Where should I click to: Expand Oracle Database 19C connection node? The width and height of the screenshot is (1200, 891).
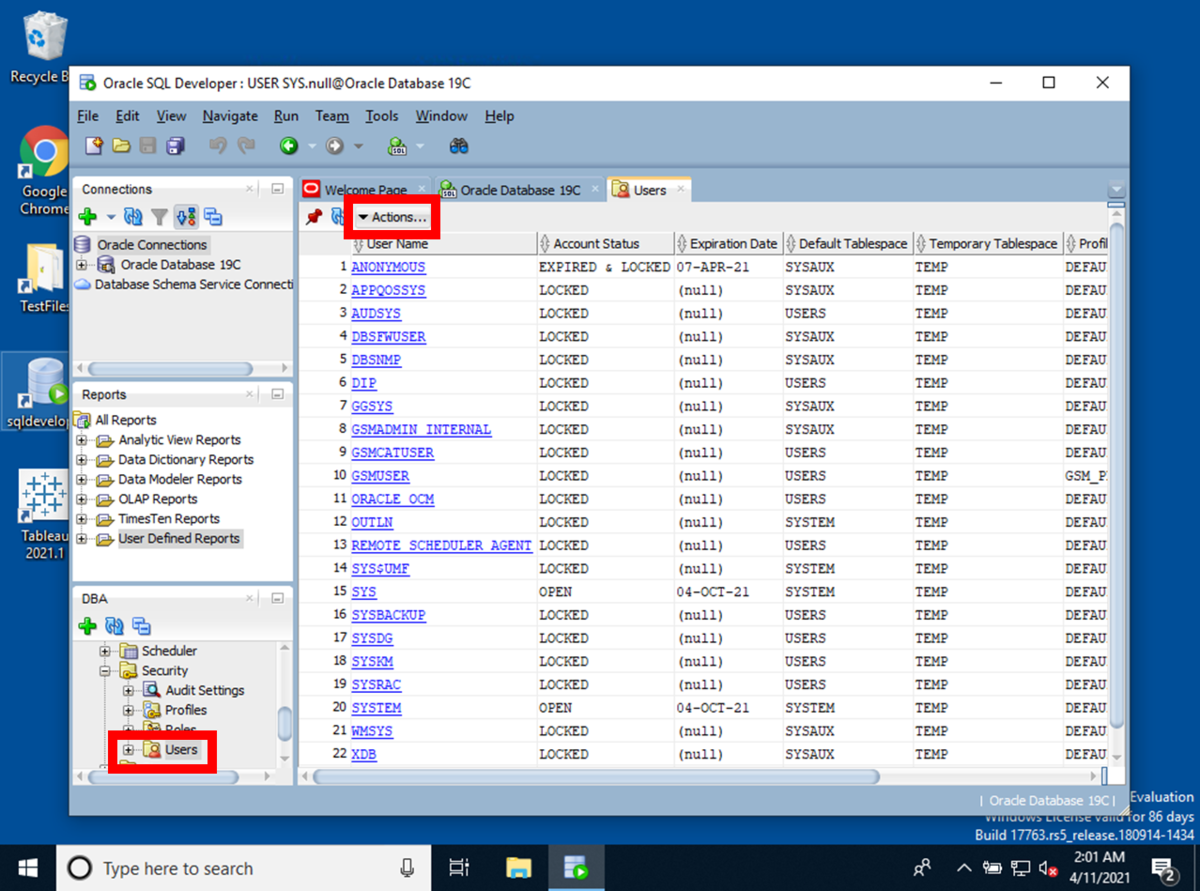(x=82, y=265)
